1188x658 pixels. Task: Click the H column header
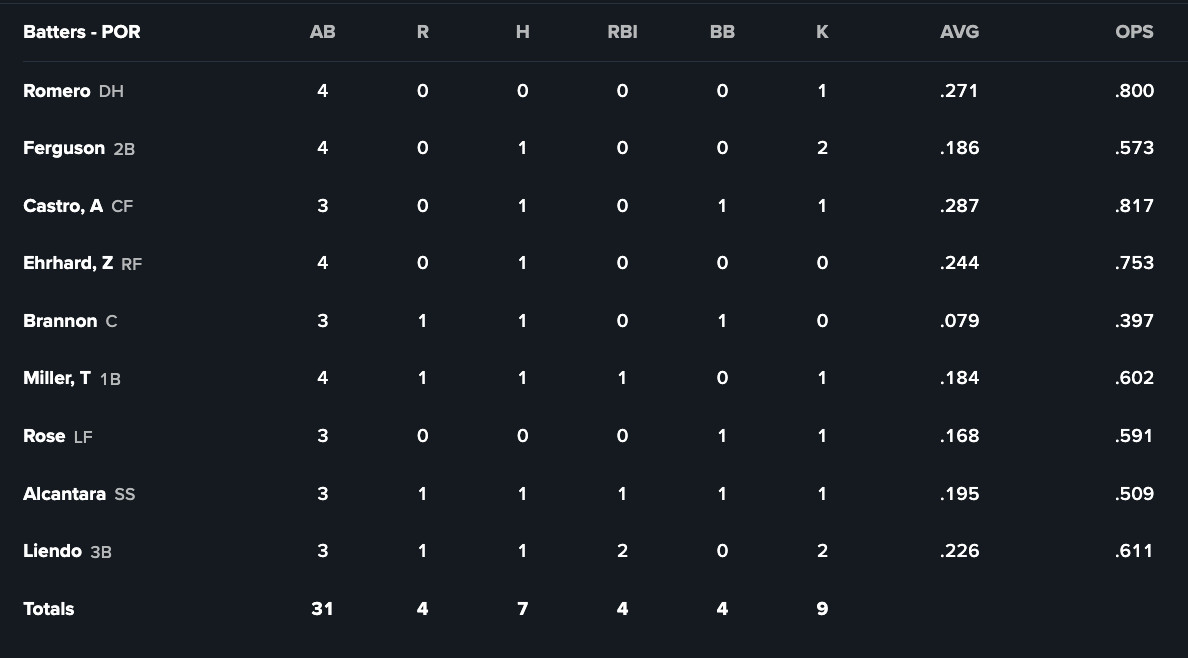(522, 32)
